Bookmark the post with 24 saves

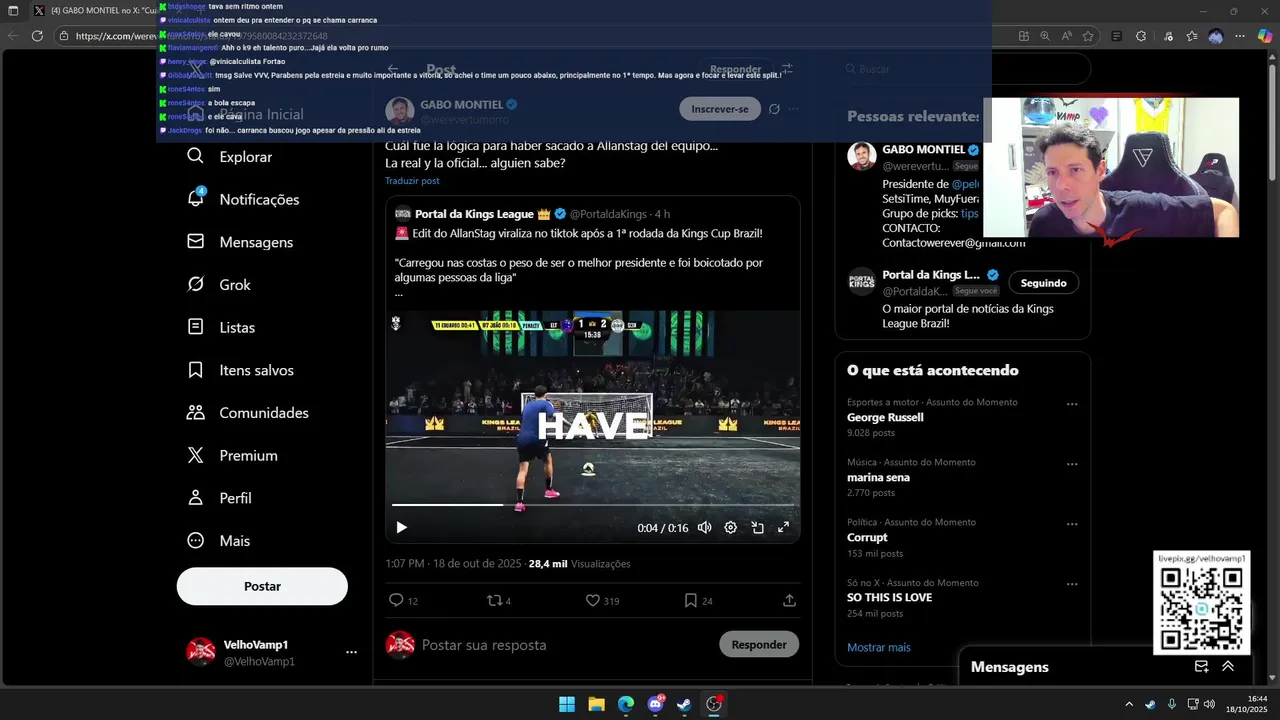point(690,600)
